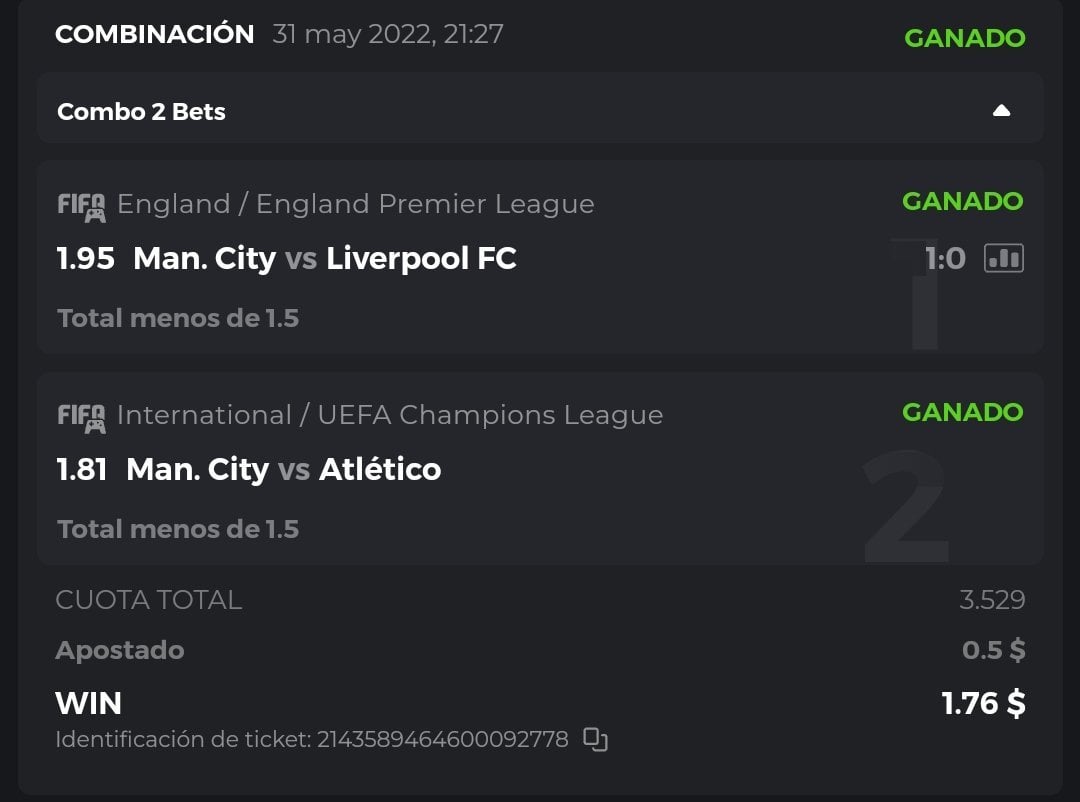Click FIFA gamepad icon for Champions League
Screen dimensions: 1080x802
click(x=81, y=417)
